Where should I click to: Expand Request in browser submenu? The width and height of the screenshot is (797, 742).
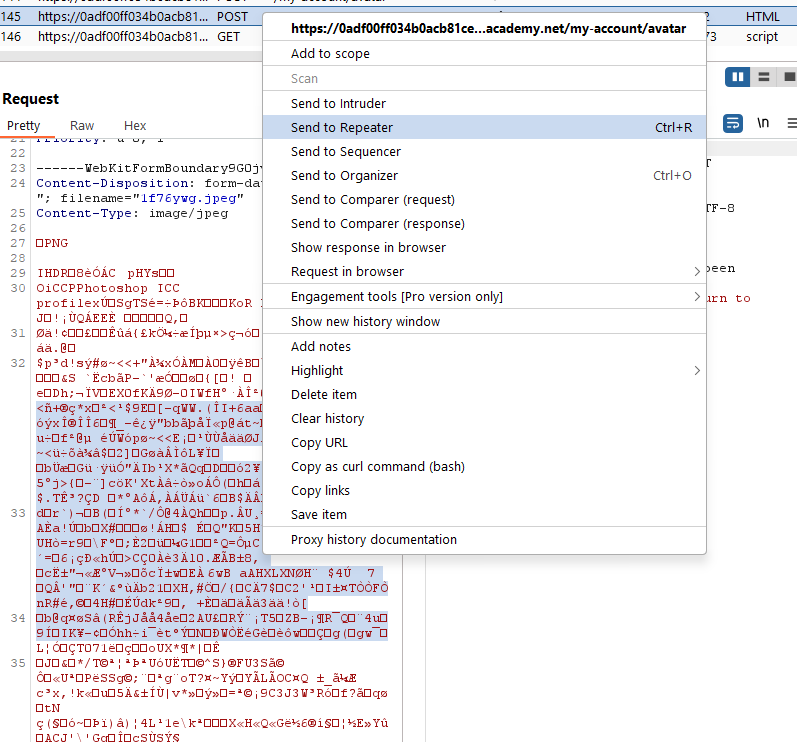coord(484,271)
